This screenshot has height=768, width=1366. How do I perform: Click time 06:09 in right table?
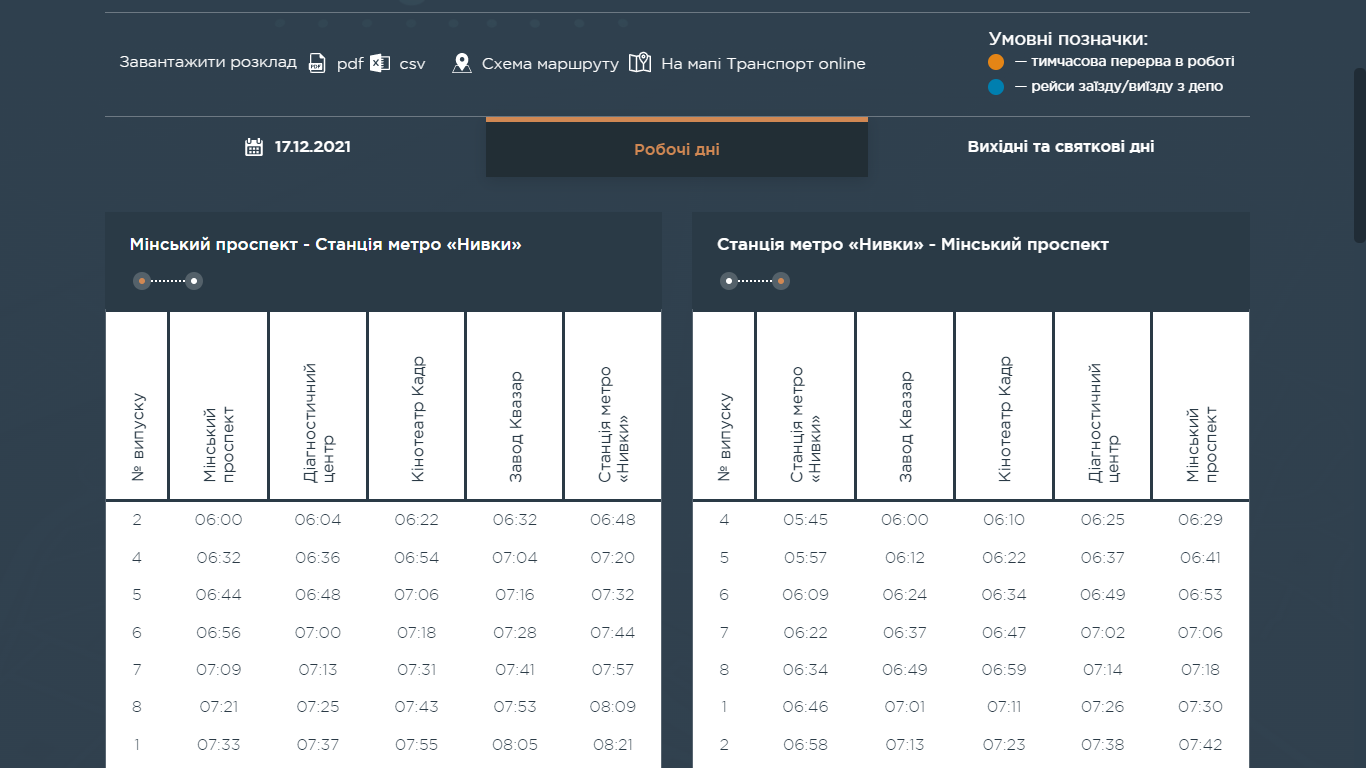tap(805, 595)
